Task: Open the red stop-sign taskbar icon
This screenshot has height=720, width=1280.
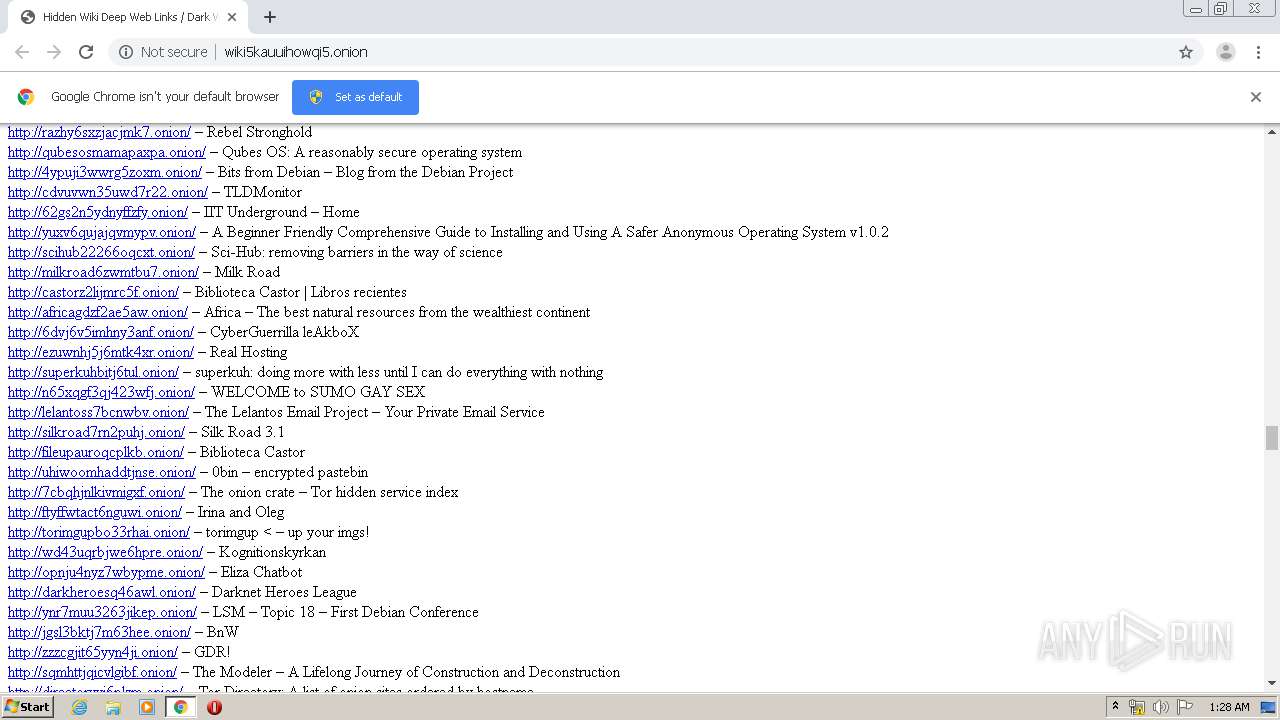Action: (214, 707)
